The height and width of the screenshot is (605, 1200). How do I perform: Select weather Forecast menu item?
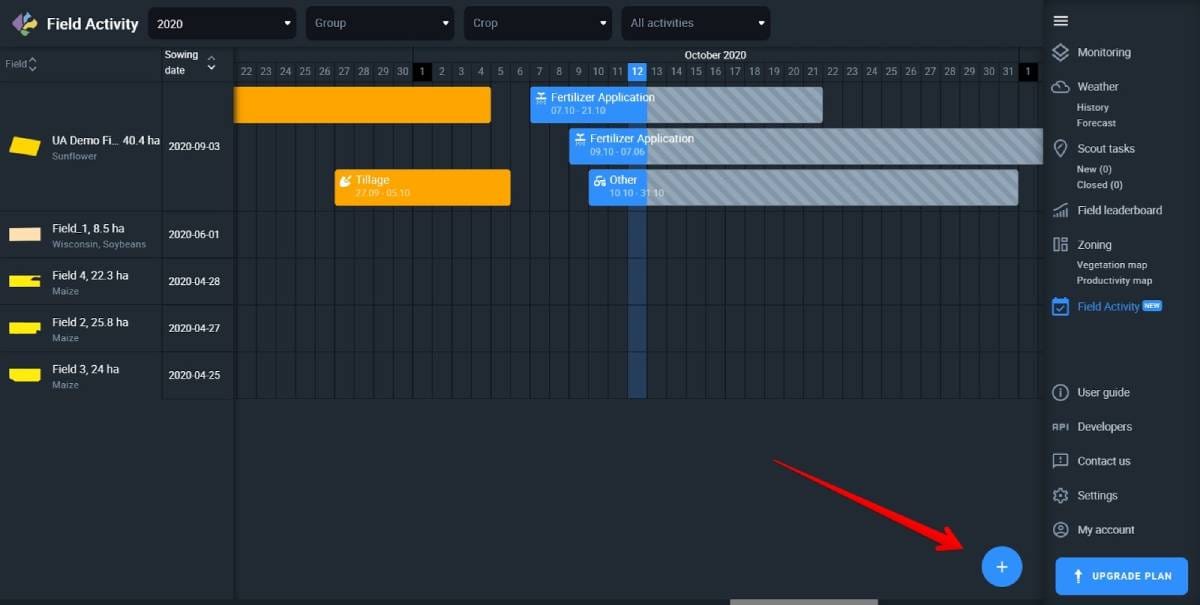click(1096, 123)
